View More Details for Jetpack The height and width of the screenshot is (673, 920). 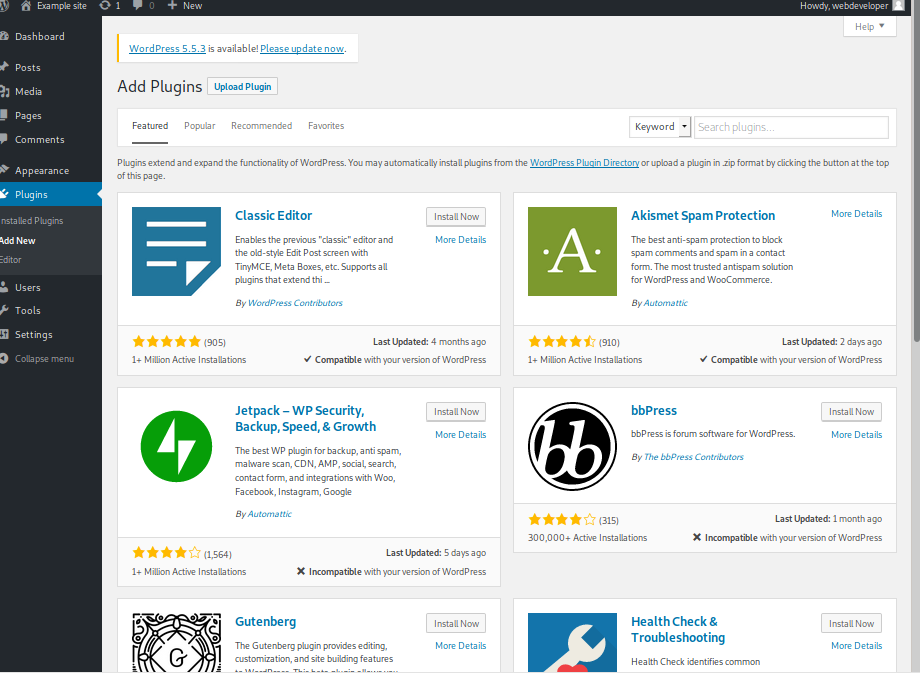coord(461,435)
